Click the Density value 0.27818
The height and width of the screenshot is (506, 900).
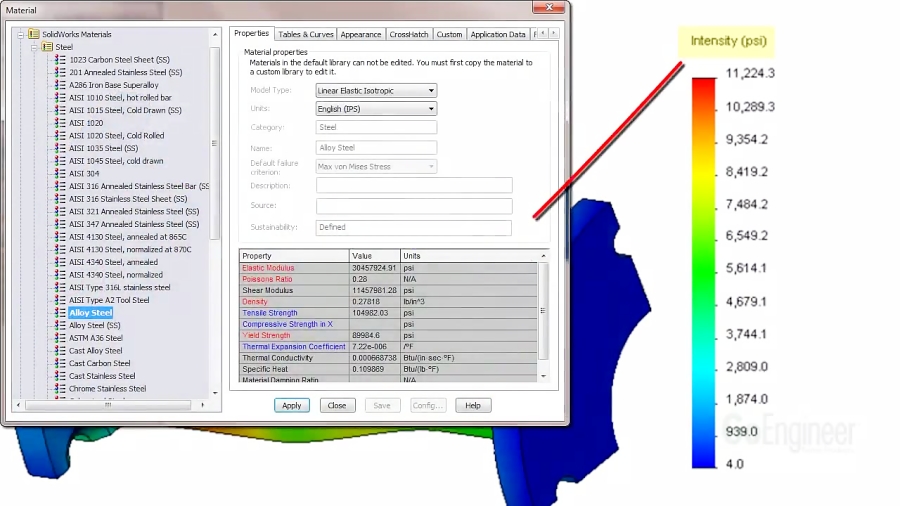point(366,302)
